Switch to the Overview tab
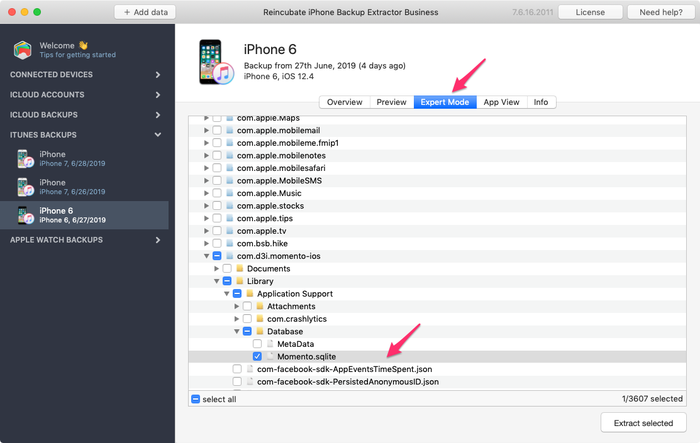The width and height of the screenshot is (700, 443). click(x=344, y=102)
